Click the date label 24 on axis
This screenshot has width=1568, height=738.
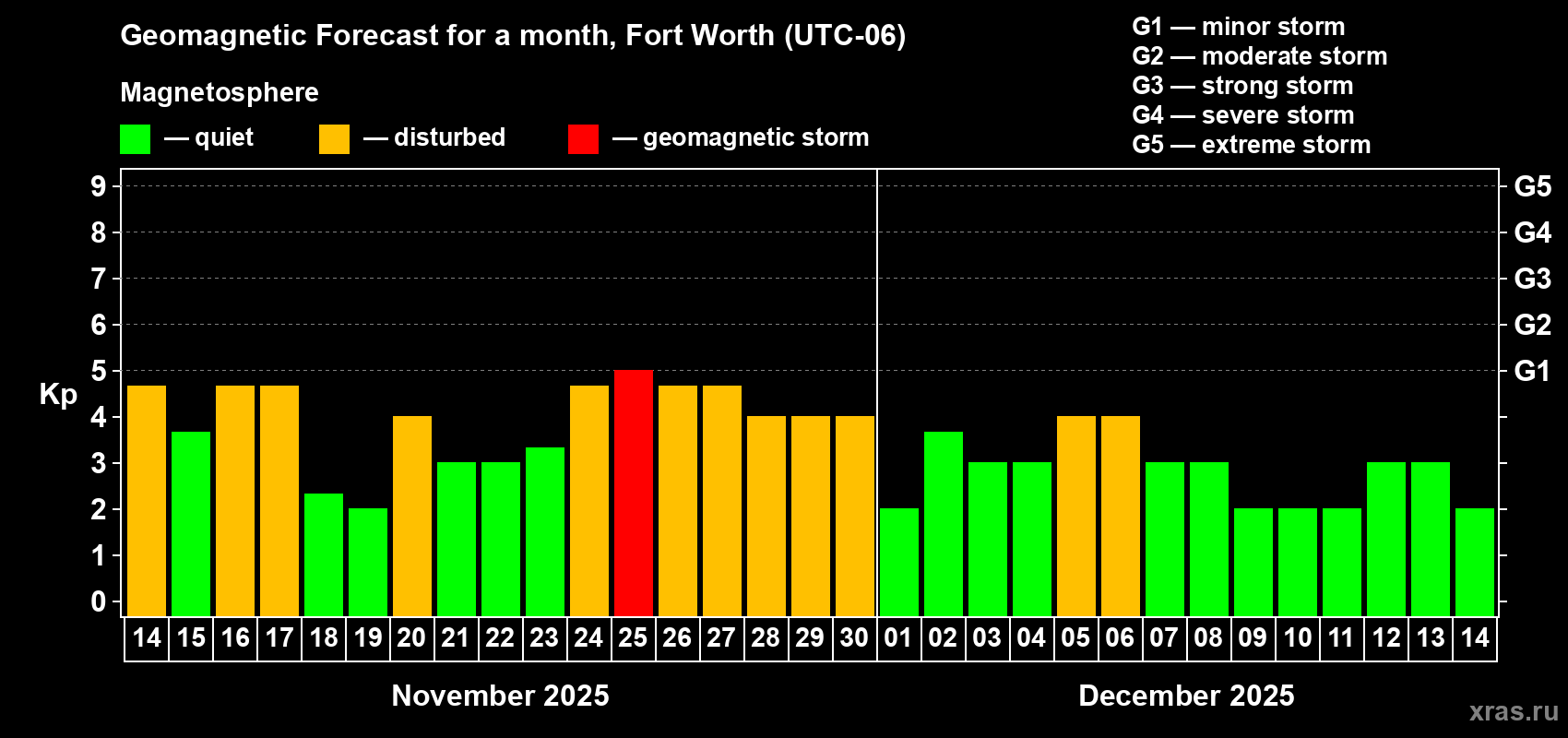click(x=588, y=637)
